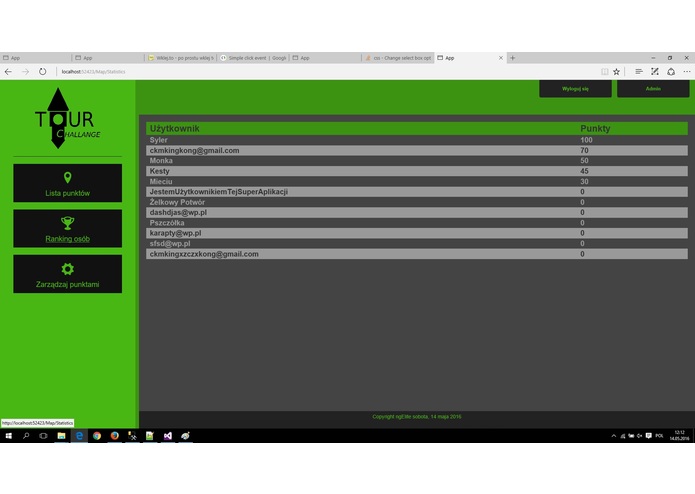
Task: Reload the page with the refresh icon
Action: click(x=42, y=71)
